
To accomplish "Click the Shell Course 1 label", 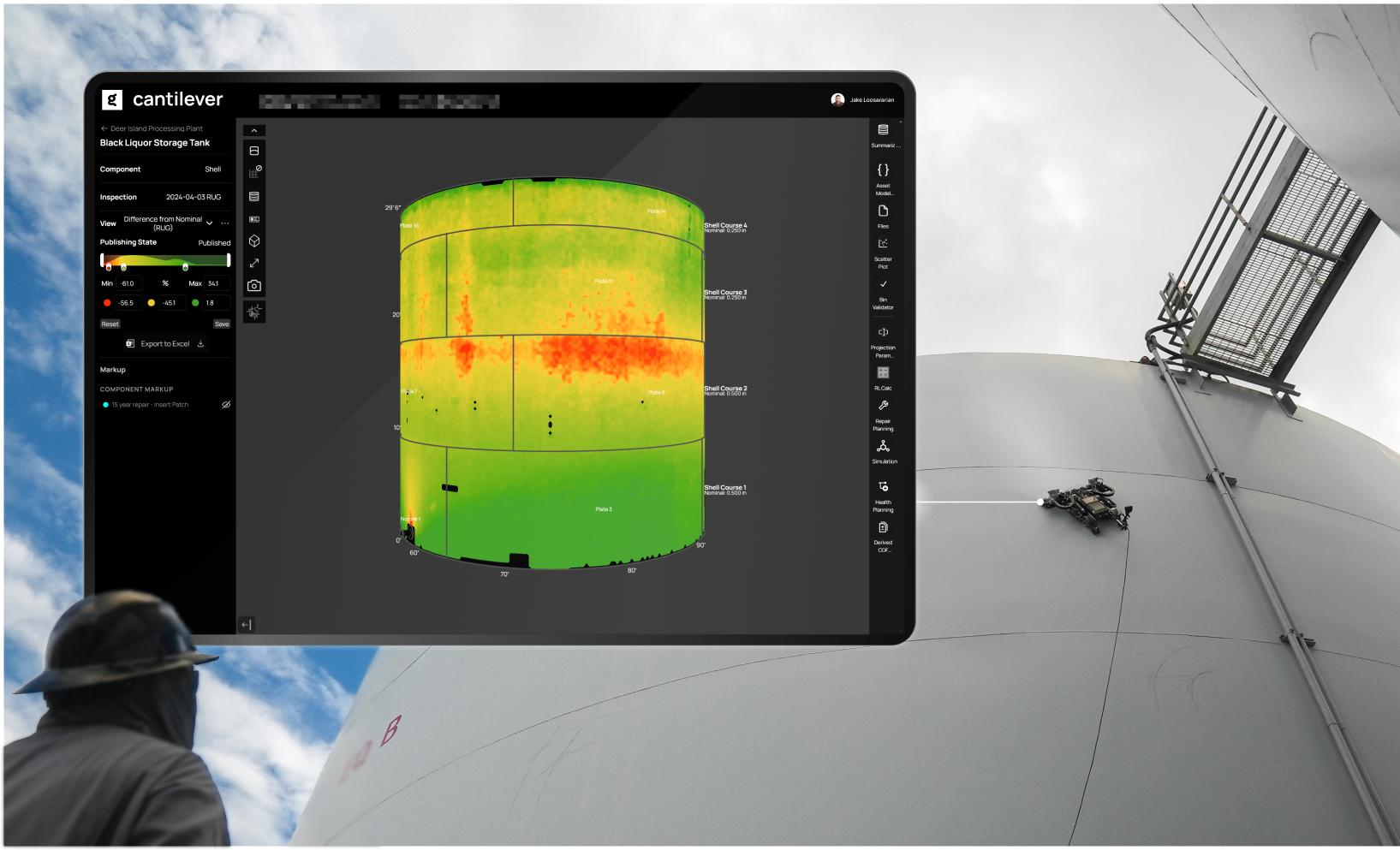I will (725, 488).
